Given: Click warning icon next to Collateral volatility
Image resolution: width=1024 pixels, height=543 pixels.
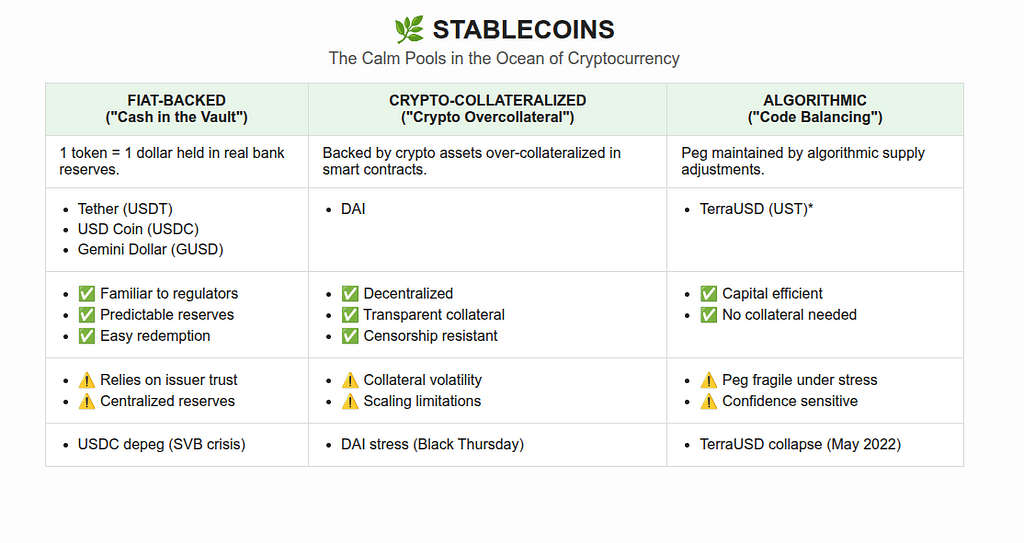Looking at the screenshot, I should click(350, 380).
